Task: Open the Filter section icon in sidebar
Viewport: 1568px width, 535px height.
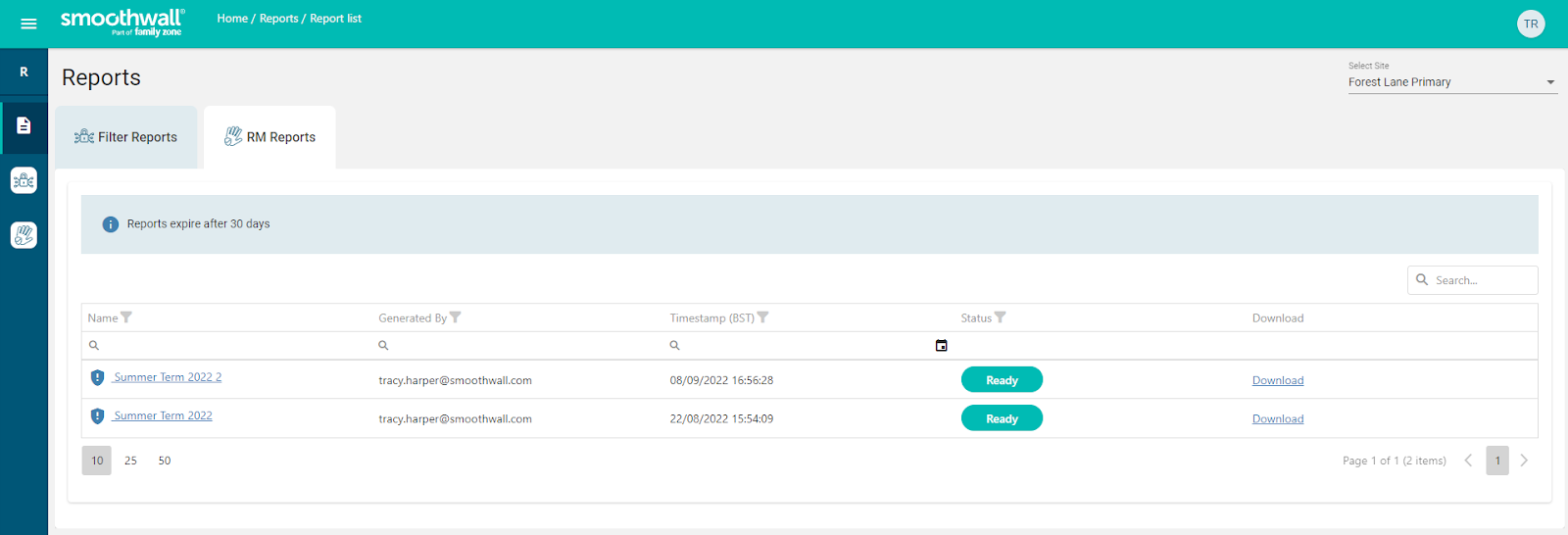Action: (x=24, y=180)
